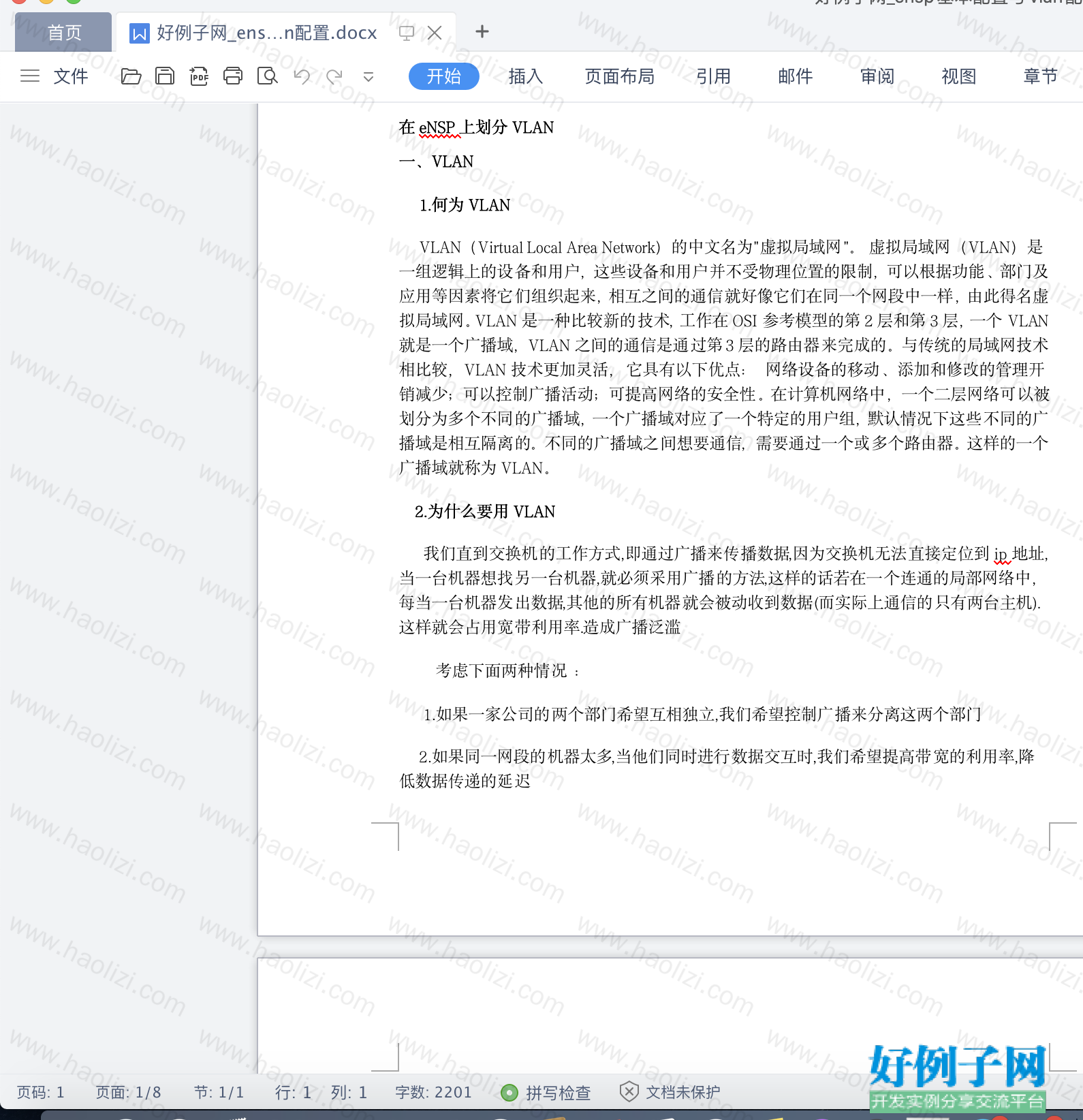Screen dimensions: 1083x1120
Task: Export to PDF icon
Action: 199,76
